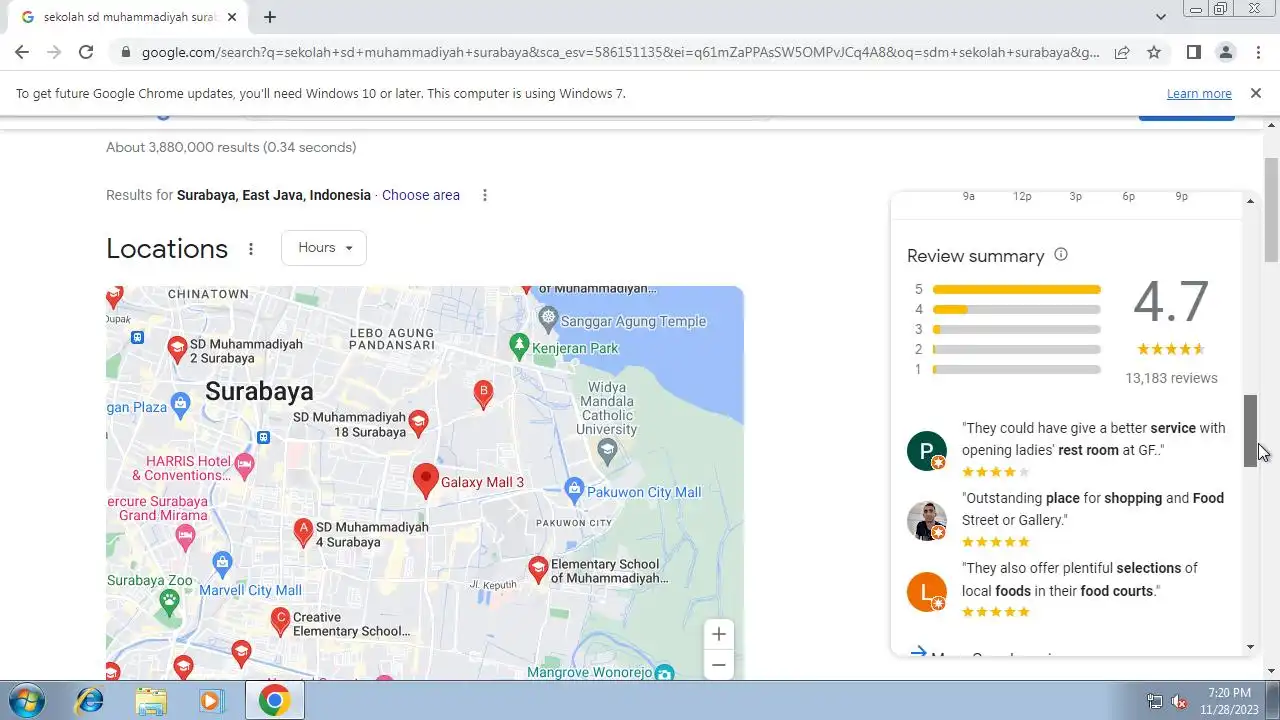Click the Widya Mandala Catholic University marker
This screenshot has width=1280, height=720.
coord(607,452)
